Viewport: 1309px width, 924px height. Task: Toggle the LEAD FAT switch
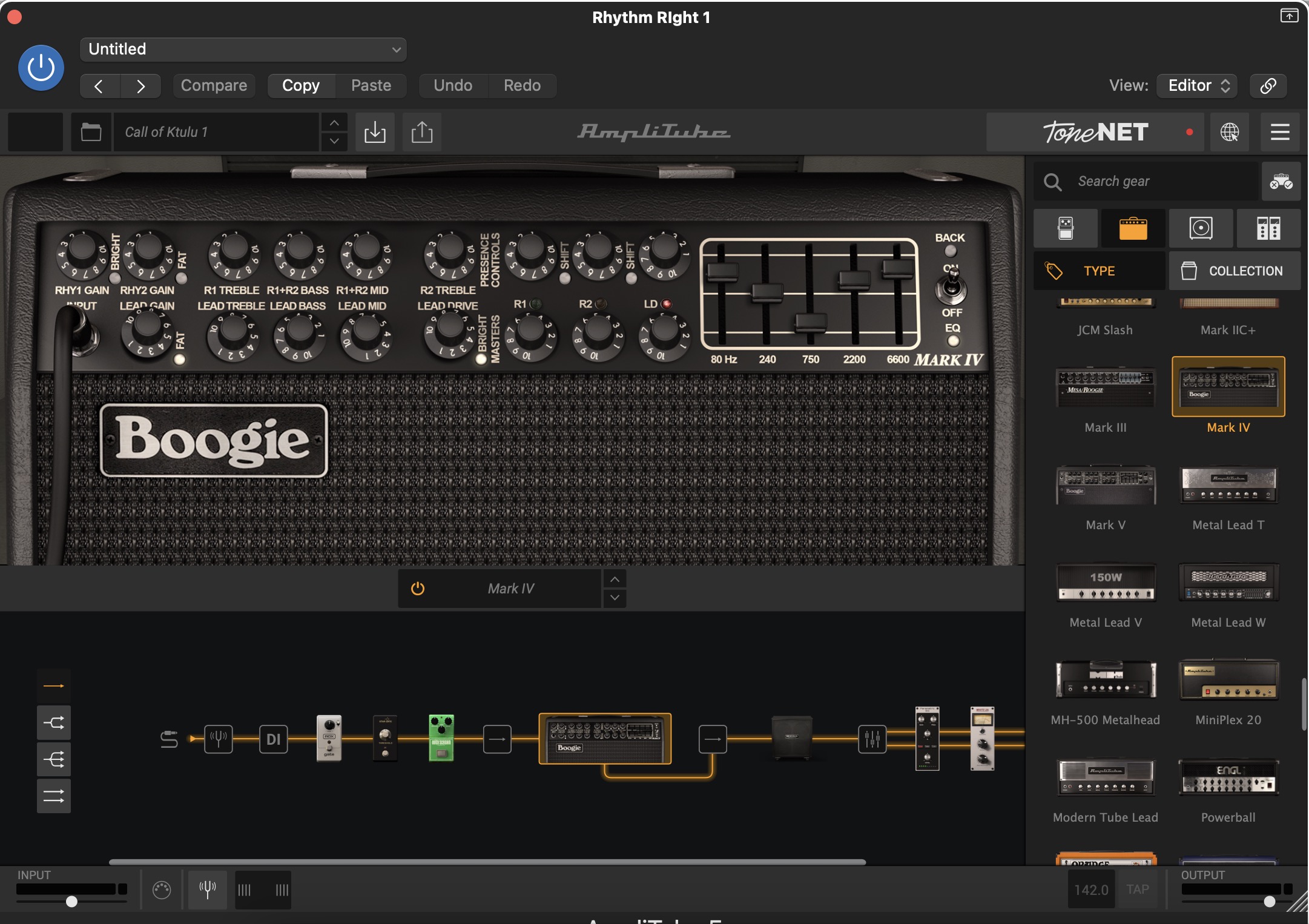[x=179, y=359]
